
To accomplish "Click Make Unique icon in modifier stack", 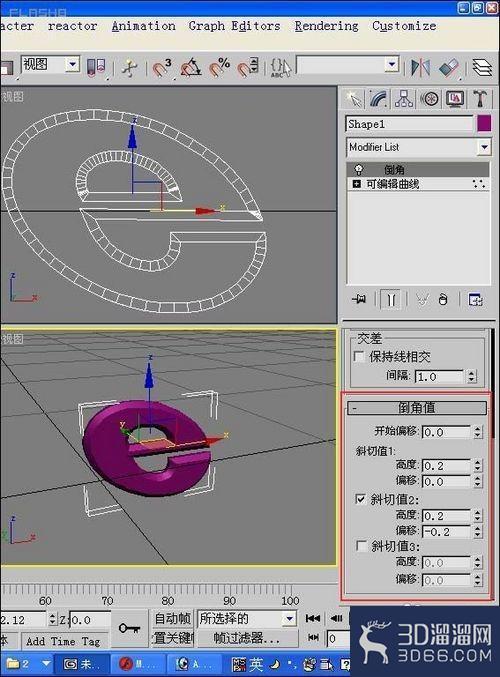I will tap(422, 299).
